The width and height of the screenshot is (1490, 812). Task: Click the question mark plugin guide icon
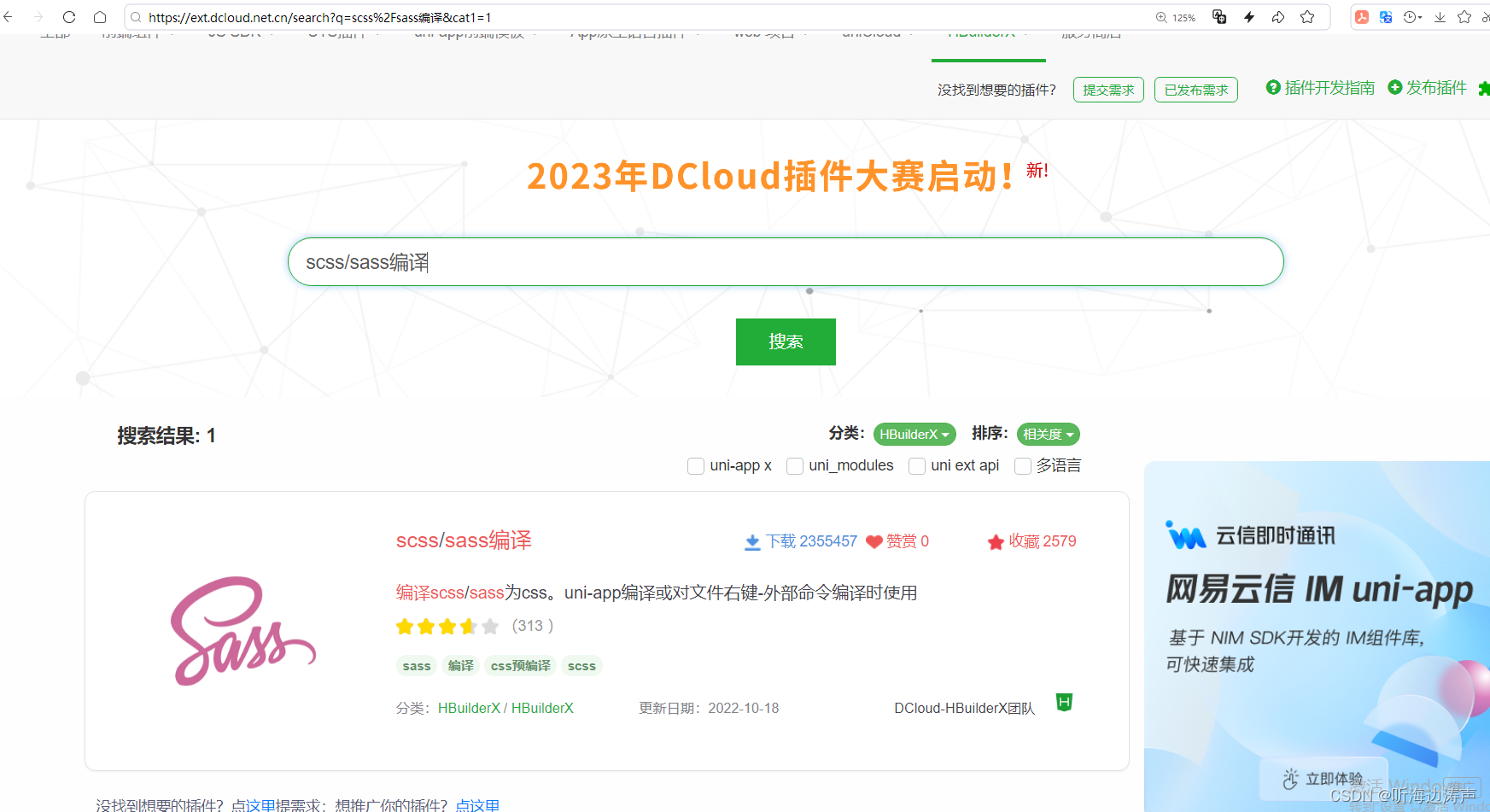[1273, 87]
